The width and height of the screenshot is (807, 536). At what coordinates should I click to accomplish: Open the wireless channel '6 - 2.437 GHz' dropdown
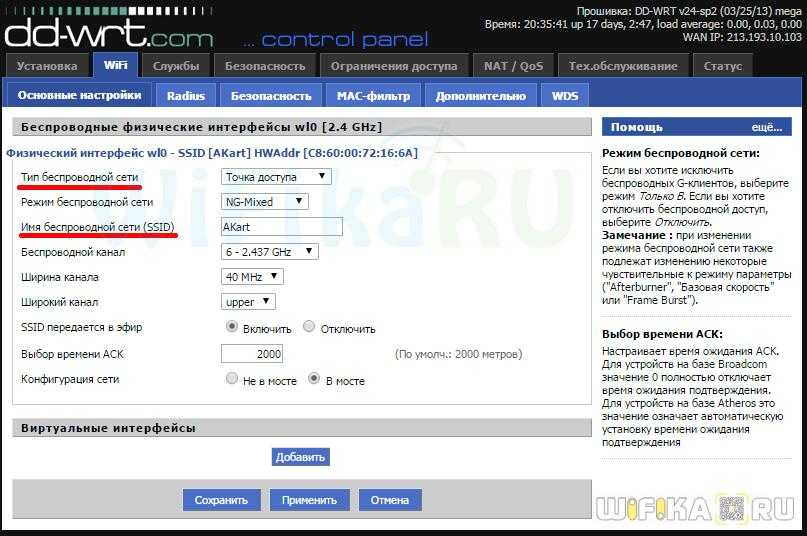(x=269, y=252)
